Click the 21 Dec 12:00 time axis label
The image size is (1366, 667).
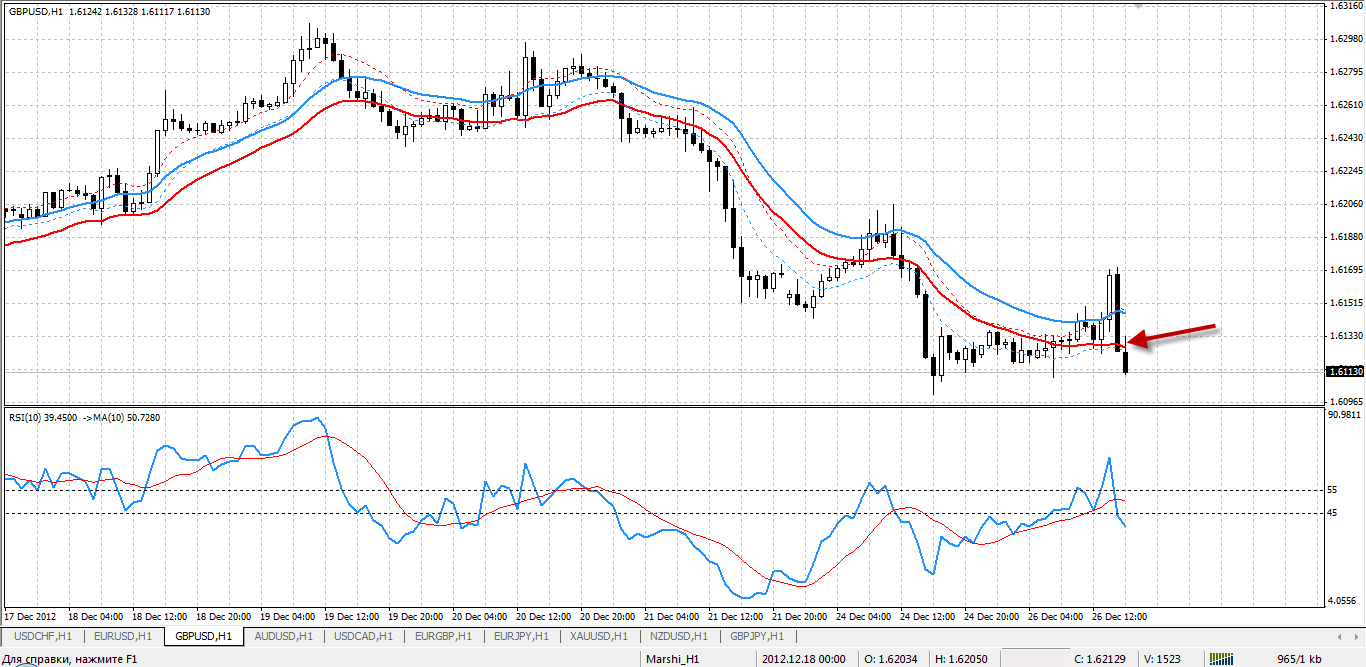(738, 616)
